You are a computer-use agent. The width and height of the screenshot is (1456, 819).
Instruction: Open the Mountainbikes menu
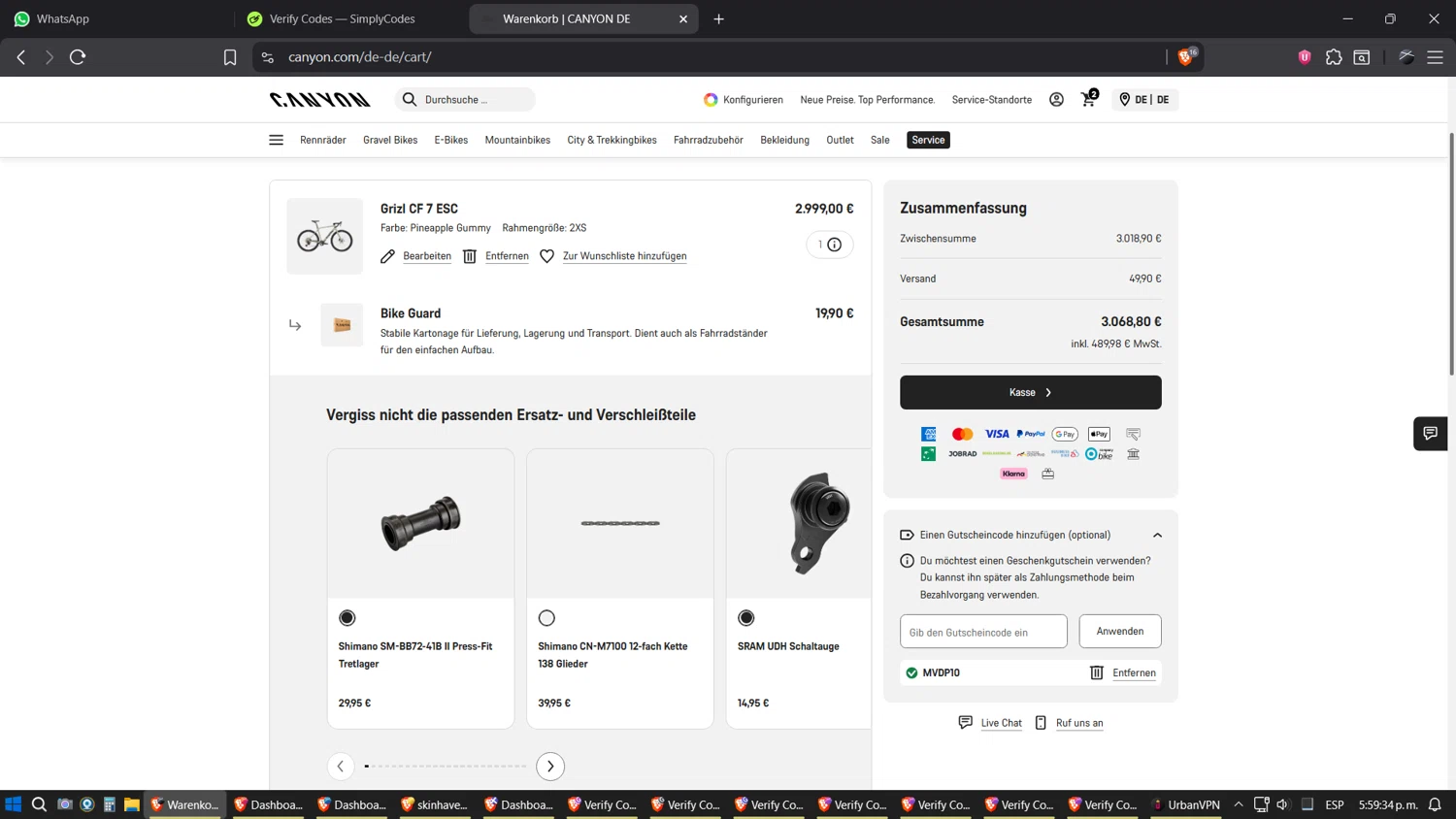click(x=517, y=140)
